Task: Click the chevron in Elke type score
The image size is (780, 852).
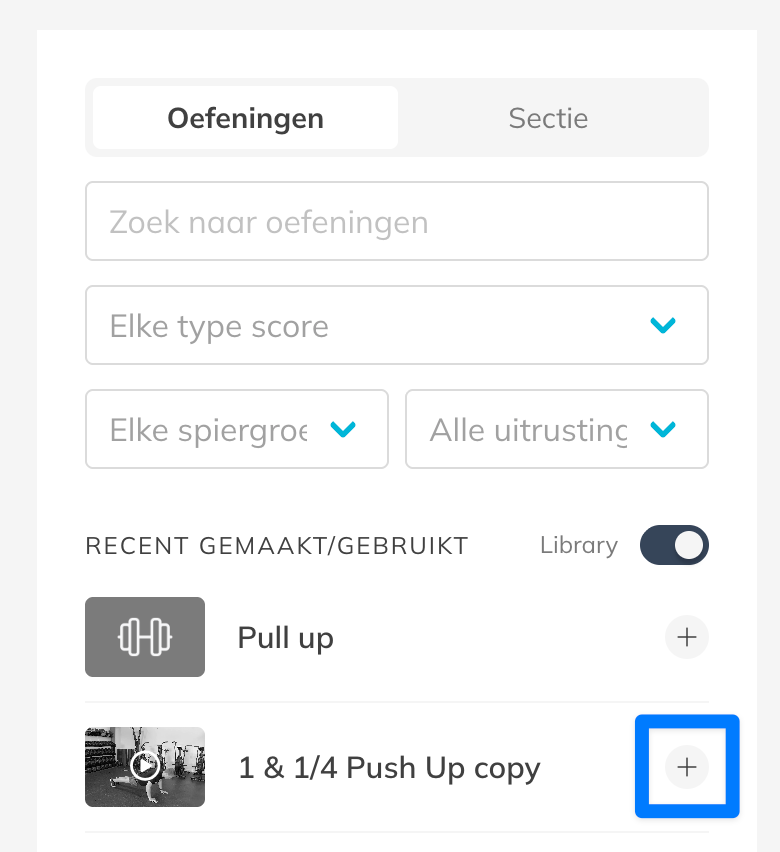Action: point(663,325)
